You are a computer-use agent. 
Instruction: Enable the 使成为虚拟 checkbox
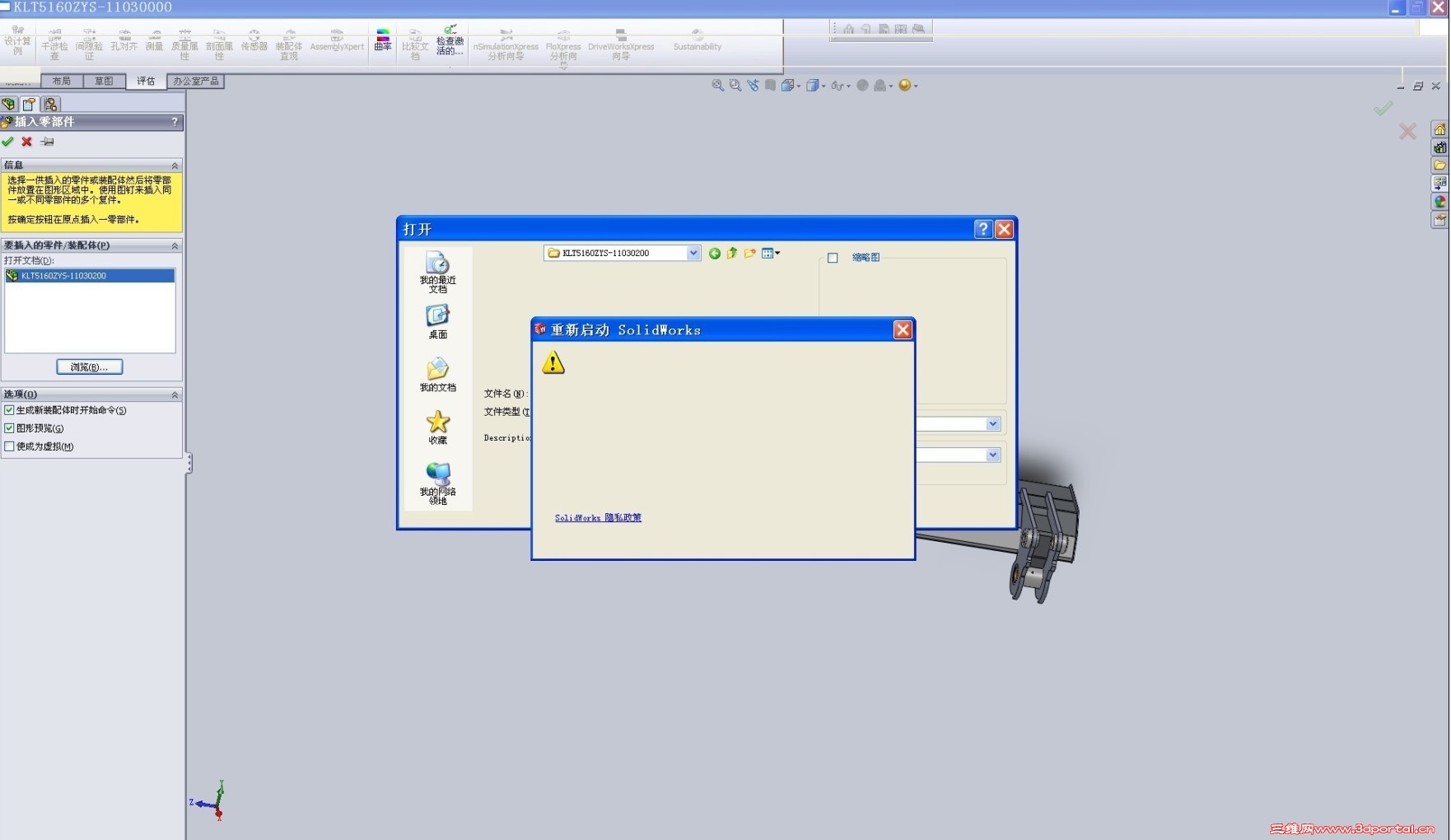click(9, 446)
